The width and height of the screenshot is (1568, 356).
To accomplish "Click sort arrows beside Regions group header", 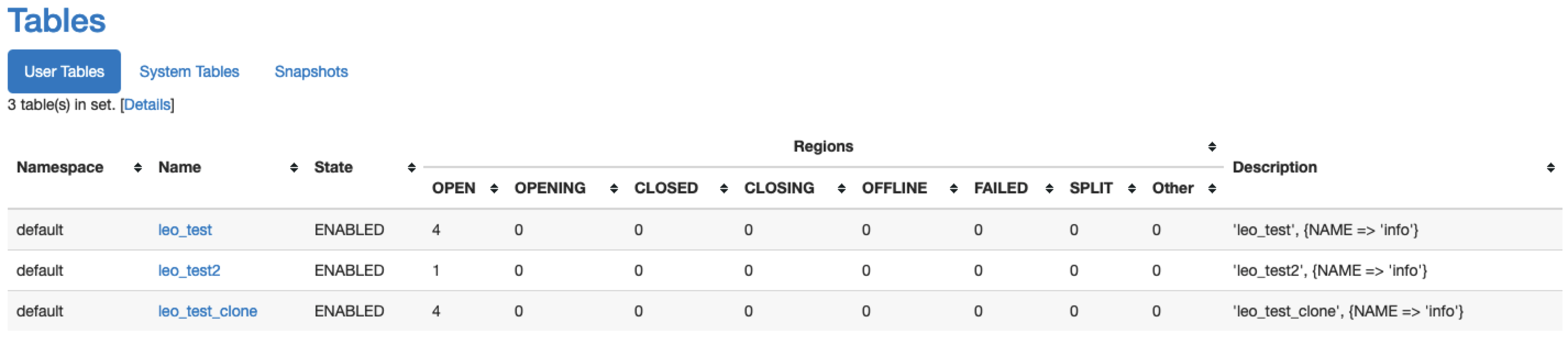I will click(x=1212, y=147).
